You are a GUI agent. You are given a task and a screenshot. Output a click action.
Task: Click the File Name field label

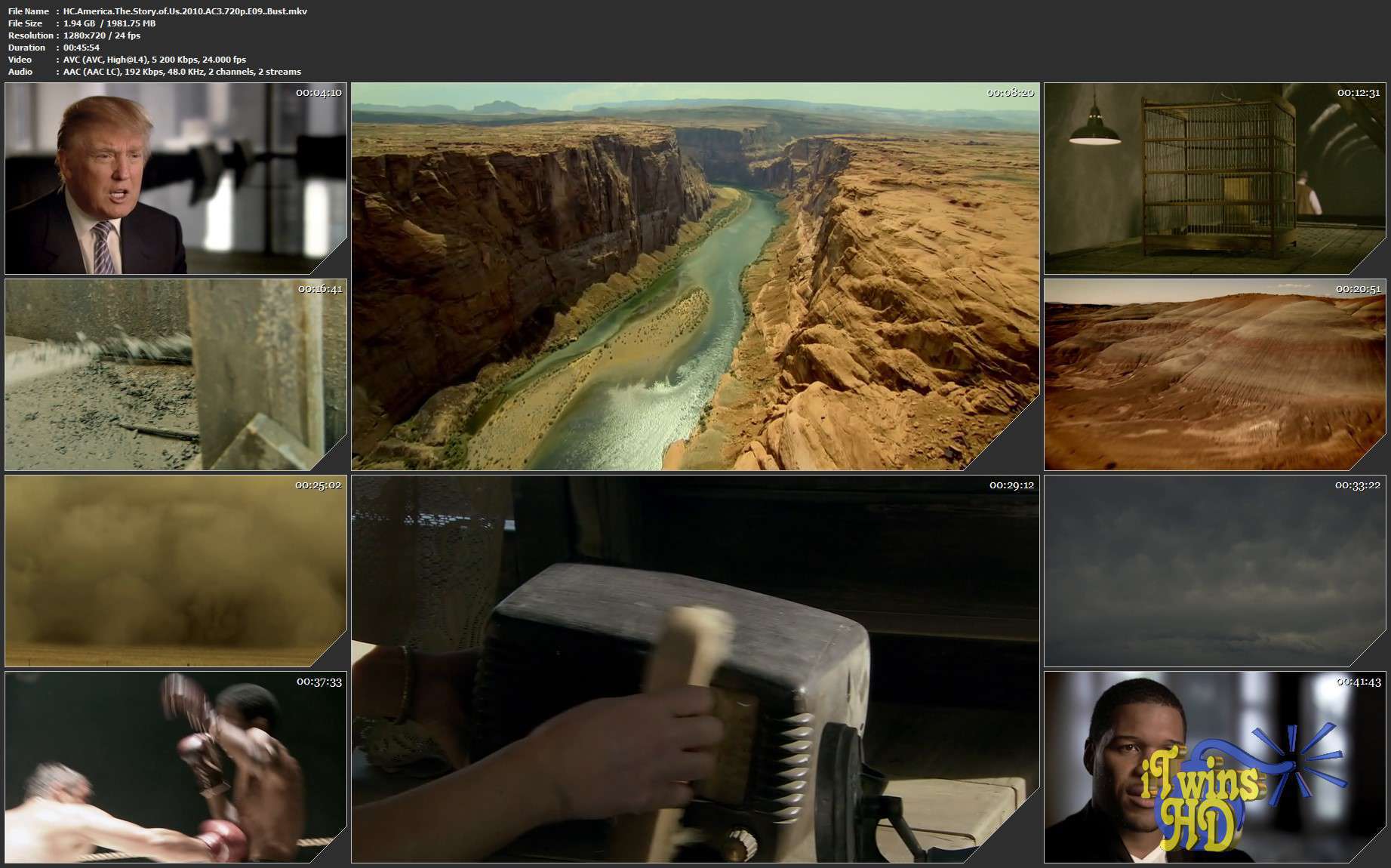[29, 11]
